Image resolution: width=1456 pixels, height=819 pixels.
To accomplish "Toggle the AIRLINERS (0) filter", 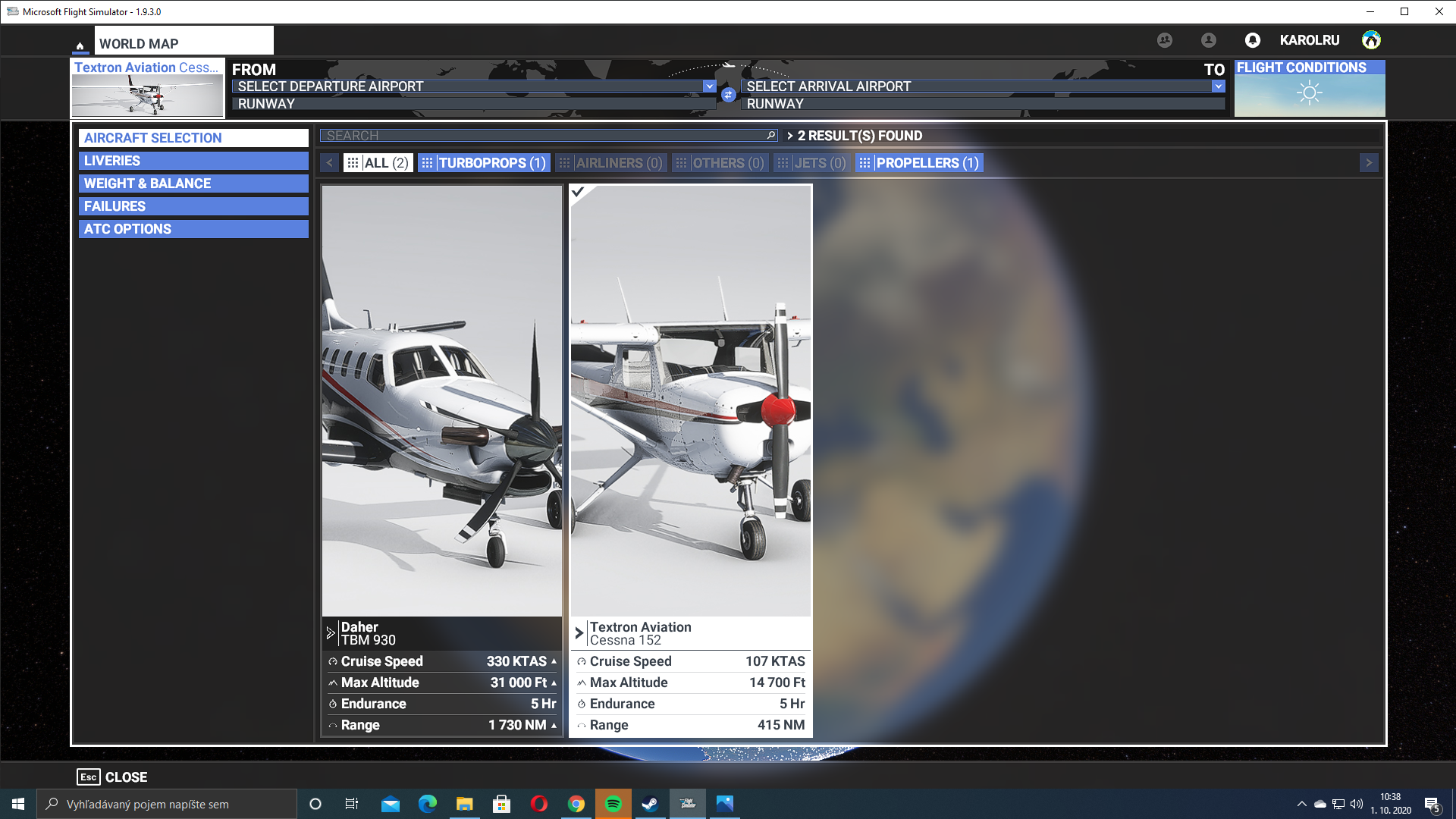I will [x=611, y=163].
